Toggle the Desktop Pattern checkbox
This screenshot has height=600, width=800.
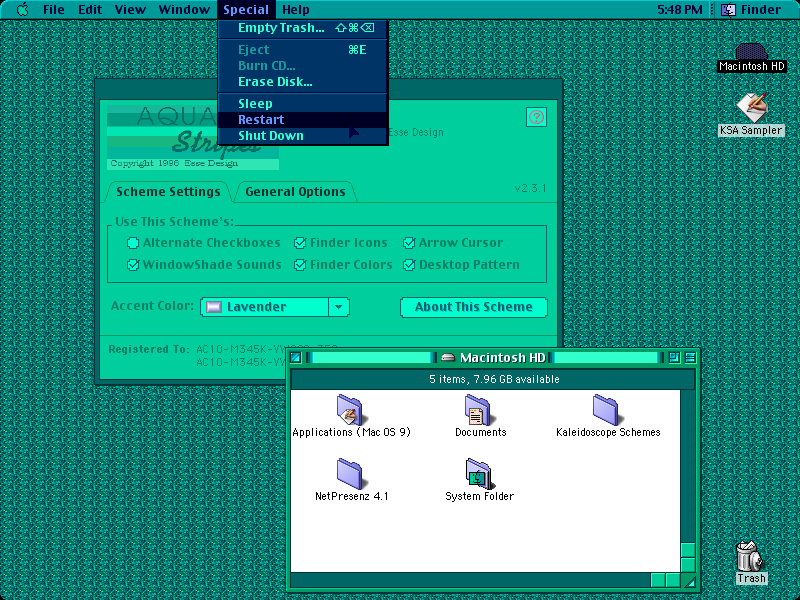(x=461, y=265)
